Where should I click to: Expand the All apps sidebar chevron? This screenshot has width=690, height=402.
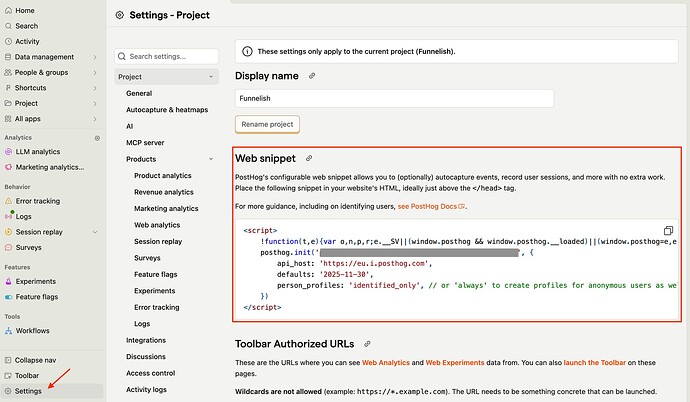coord(94,118)
